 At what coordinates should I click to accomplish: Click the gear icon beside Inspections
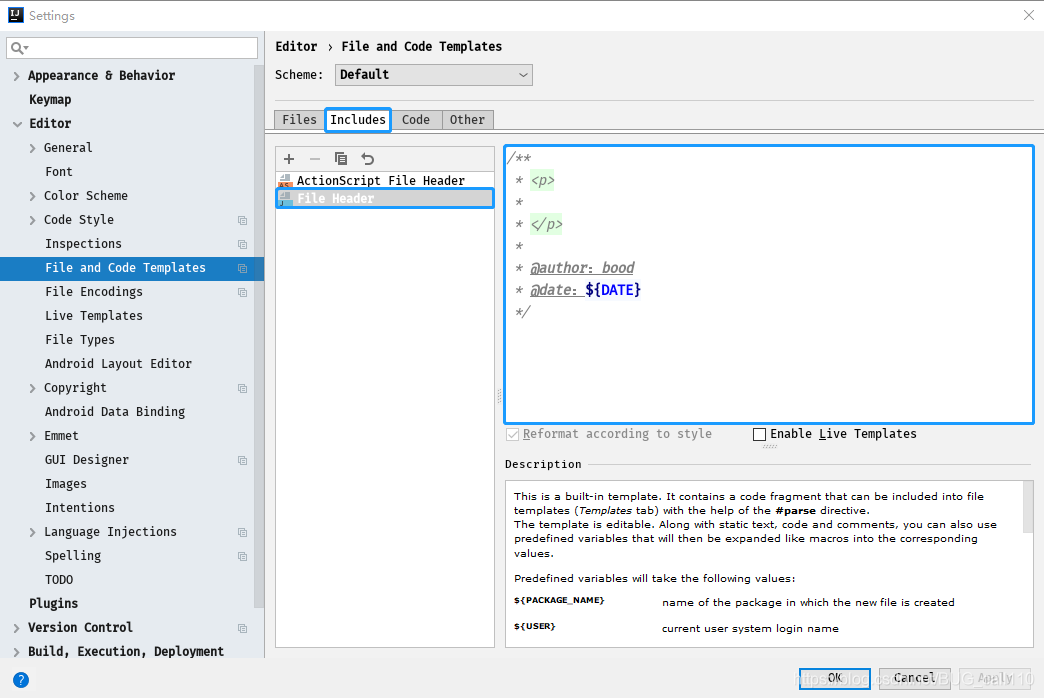coord(240,243)
